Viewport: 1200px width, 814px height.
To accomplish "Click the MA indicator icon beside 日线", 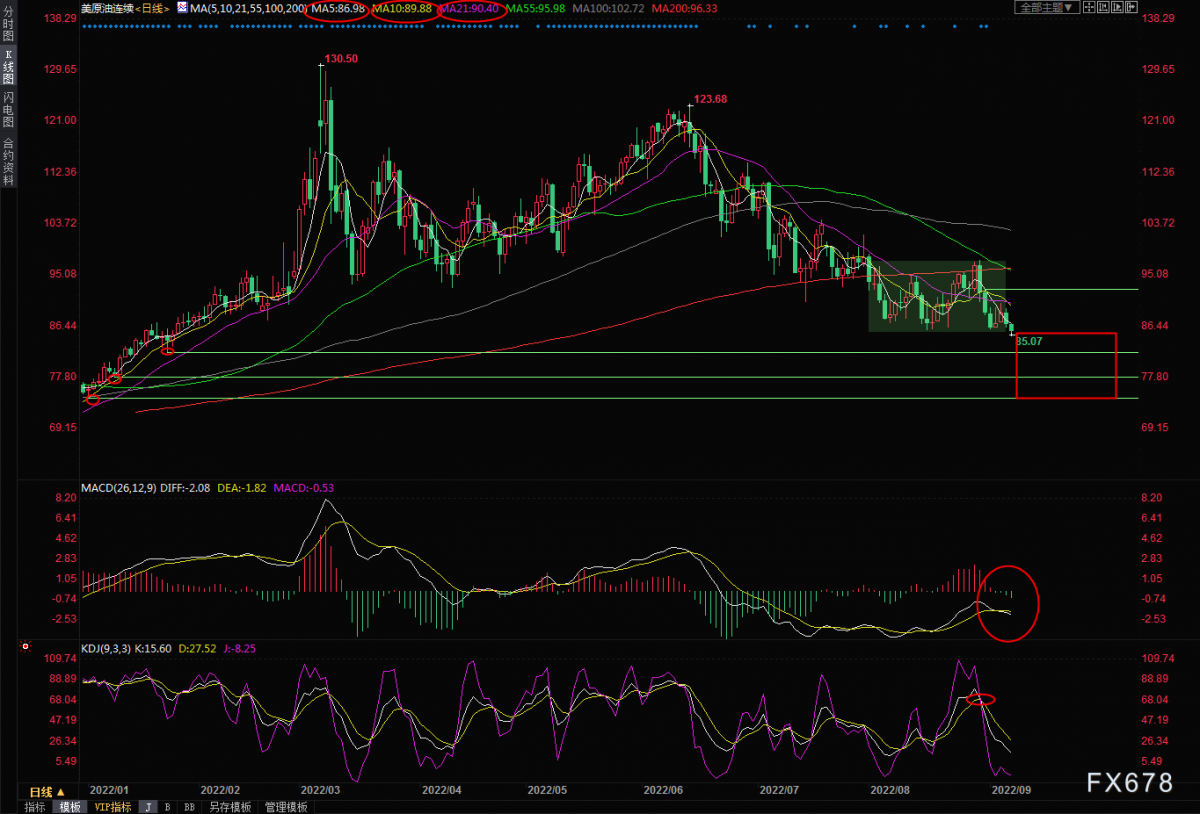I will click(181, 7).
